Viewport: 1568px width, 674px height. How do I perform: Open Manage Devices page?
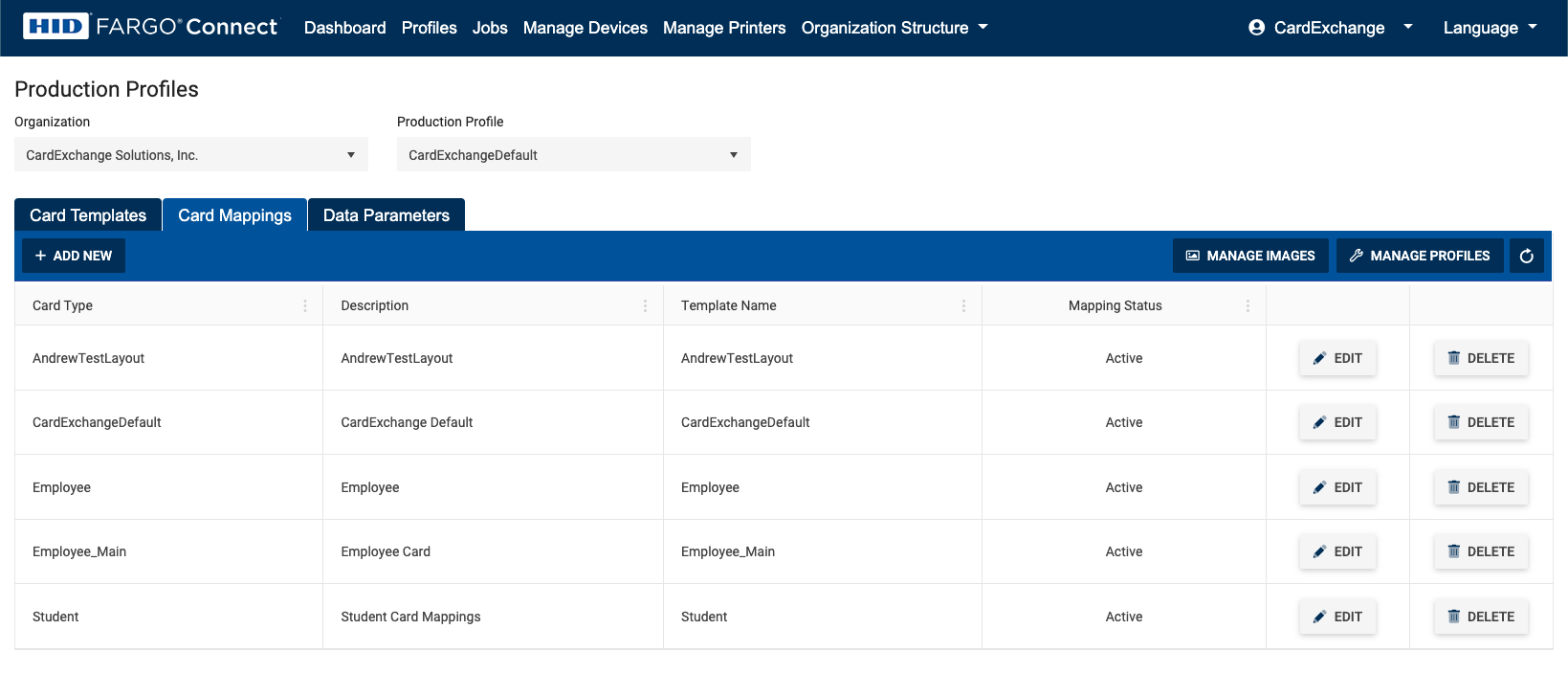point(585,28)
